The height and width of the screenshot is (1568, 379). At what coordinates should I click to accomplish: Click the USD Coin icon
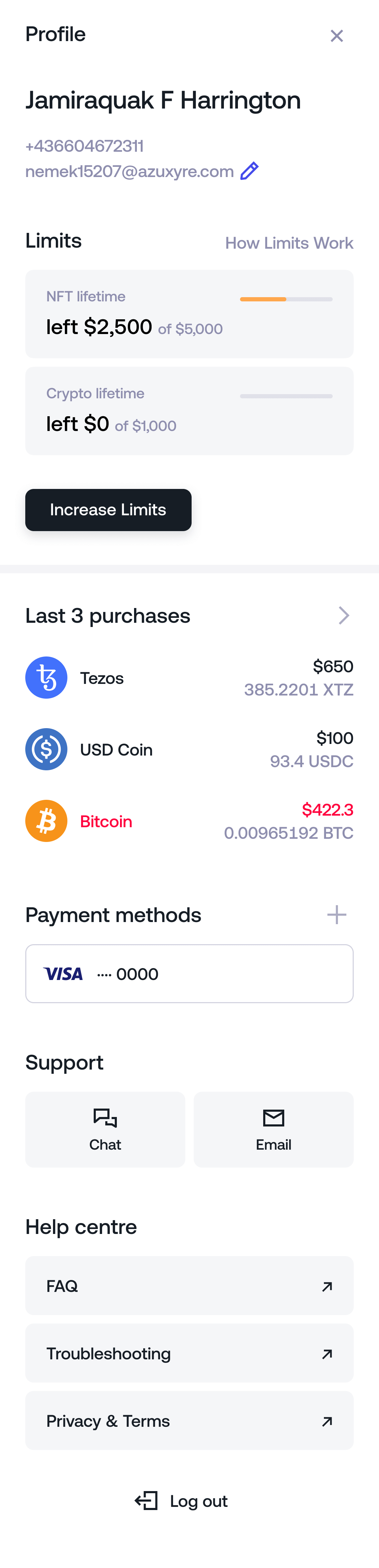coord(46,749)
